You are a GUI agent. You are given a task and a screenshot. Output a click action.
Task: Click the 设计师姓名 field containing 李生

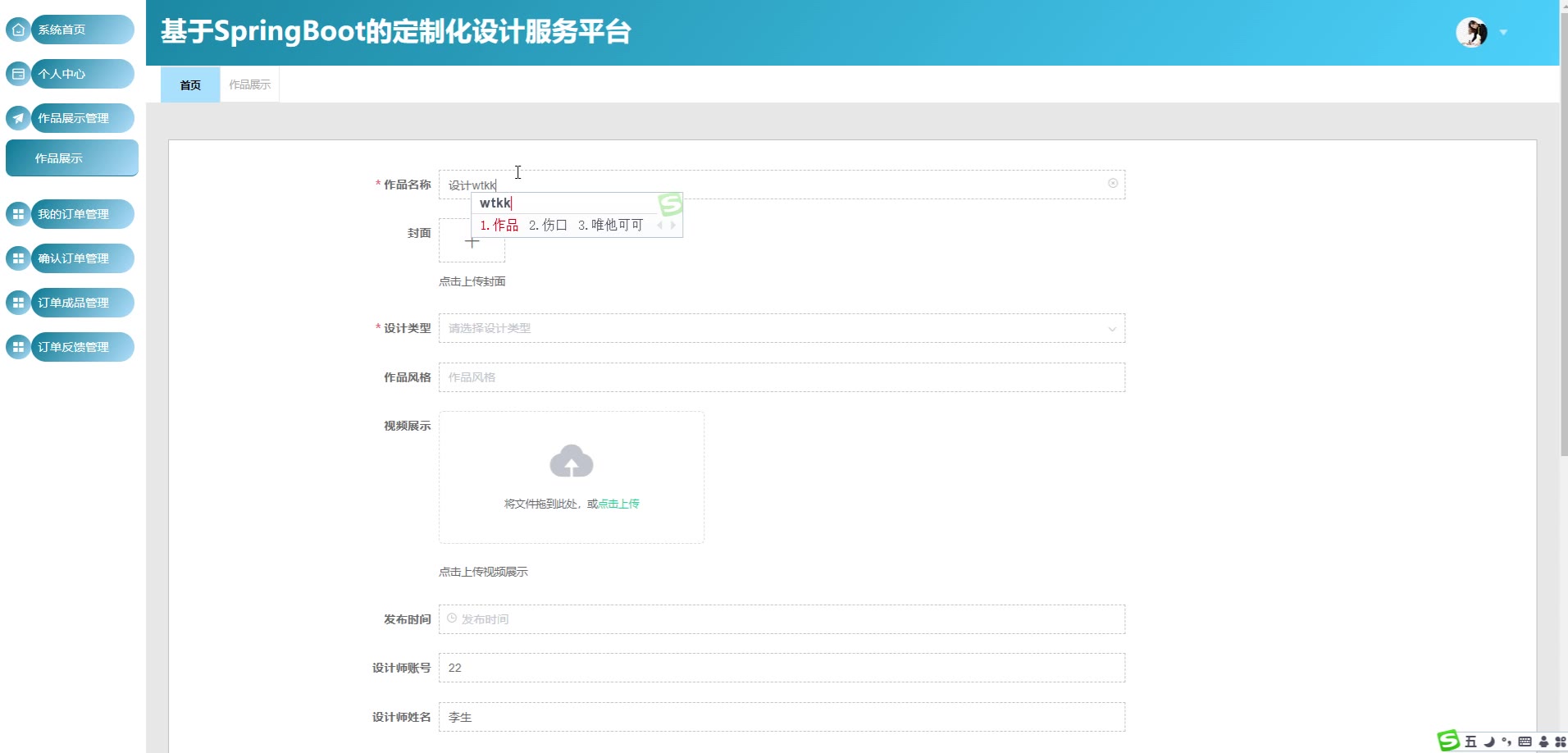(782, 717)
